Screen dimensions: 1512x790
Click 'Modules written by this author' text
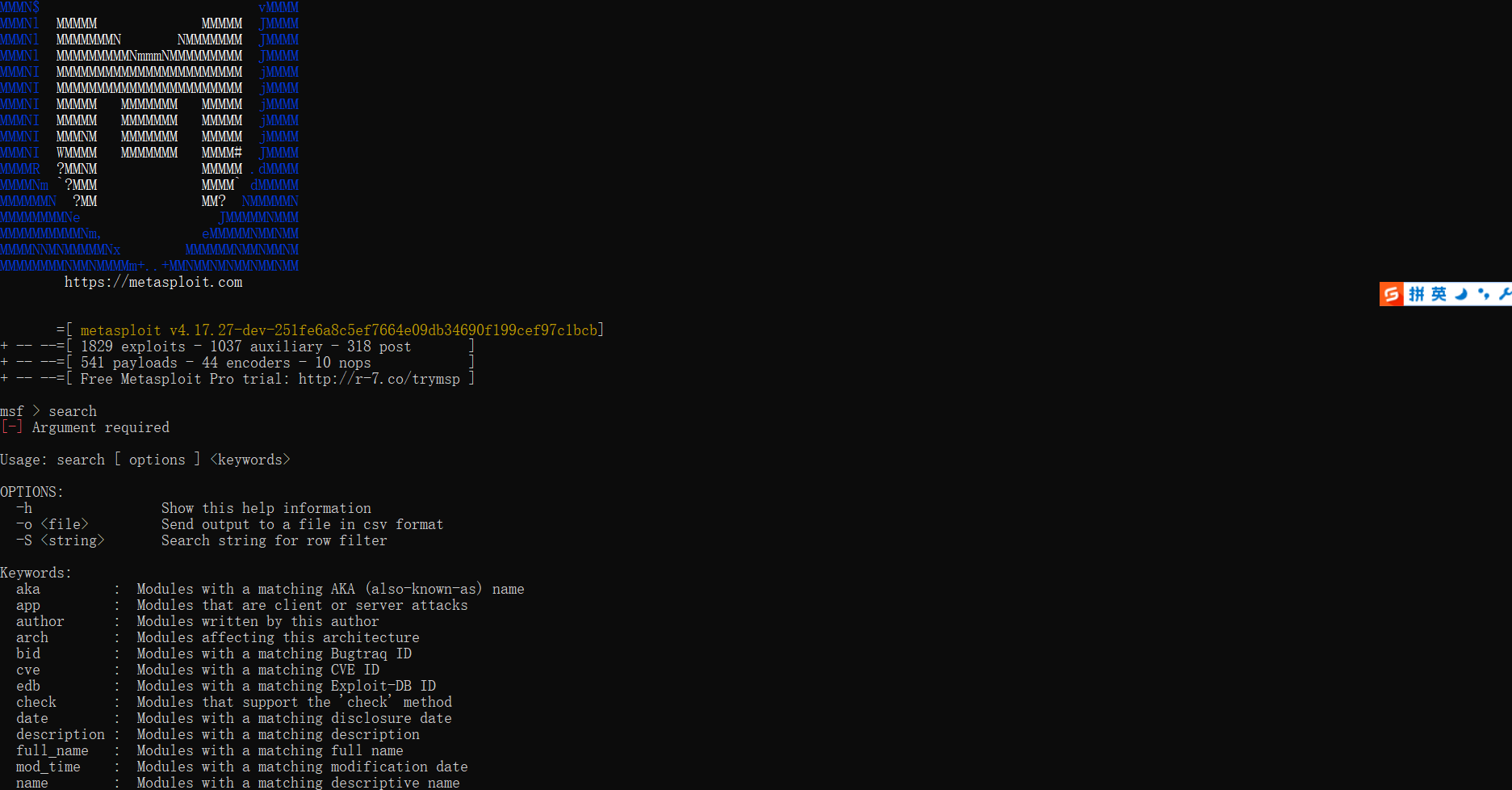point(258,621)
